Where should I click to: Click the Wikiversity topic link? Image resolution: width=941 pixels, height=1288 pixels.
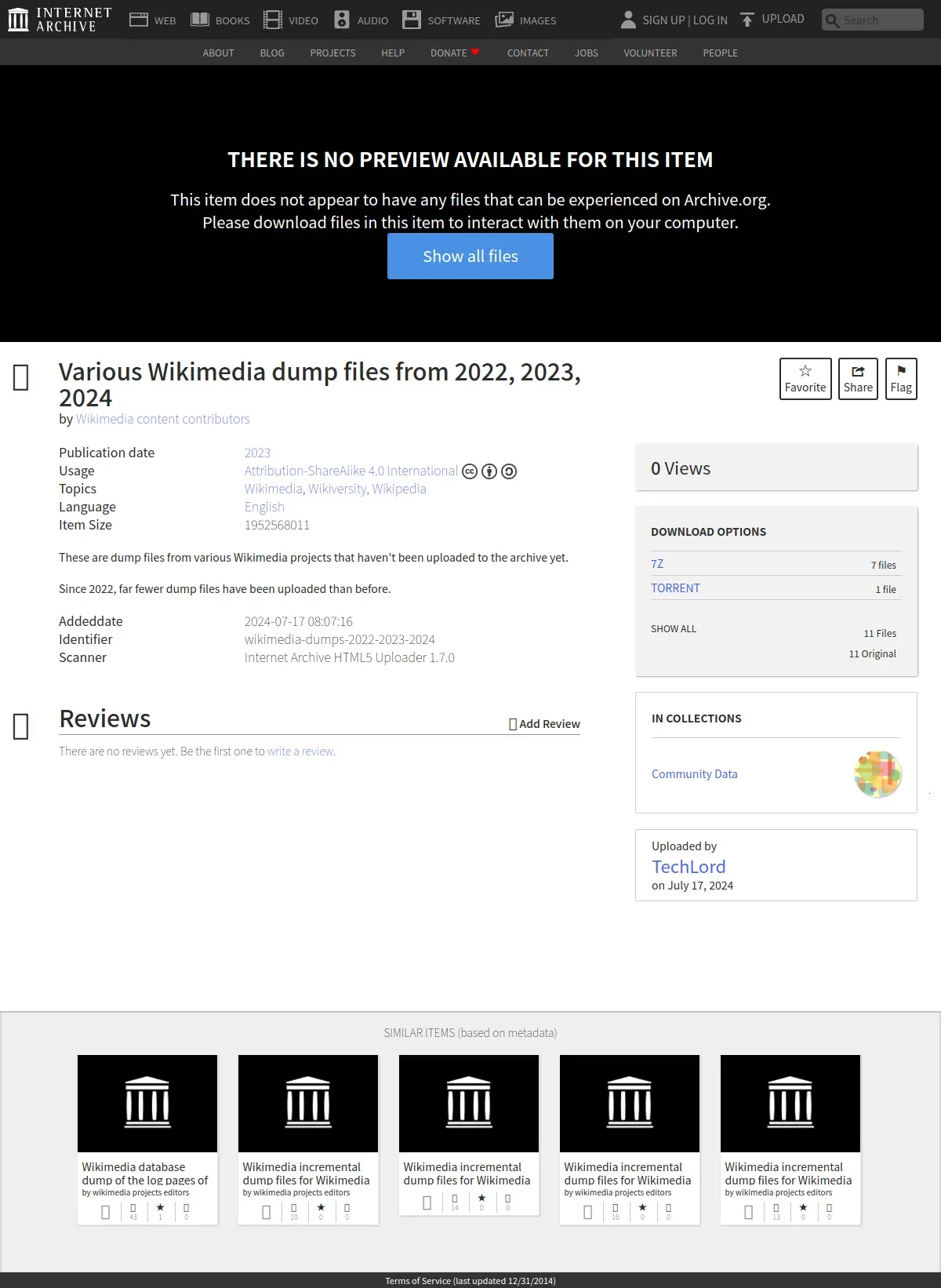coord(337,489)
